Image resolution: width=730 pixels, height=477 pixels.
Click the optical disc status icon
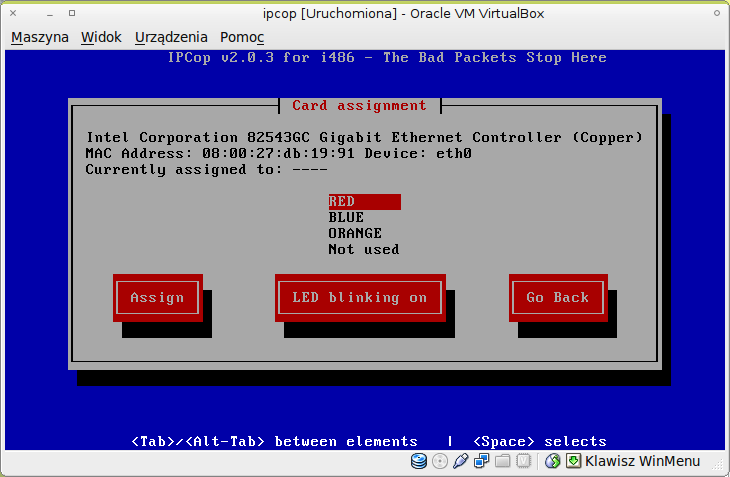(x=440, y=461)
